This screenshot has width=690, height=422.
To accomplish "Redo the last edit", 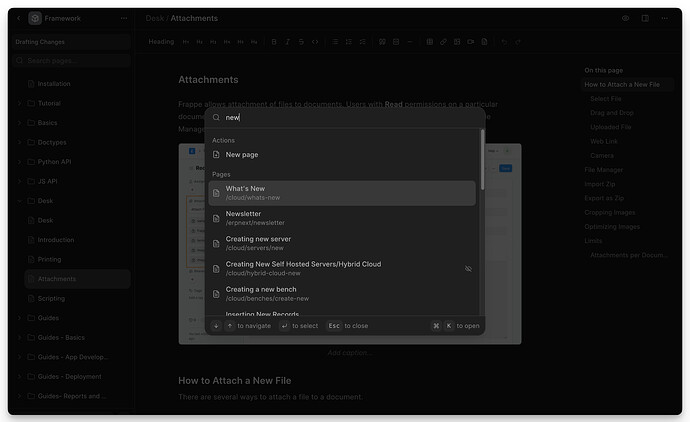I will 518,42.
